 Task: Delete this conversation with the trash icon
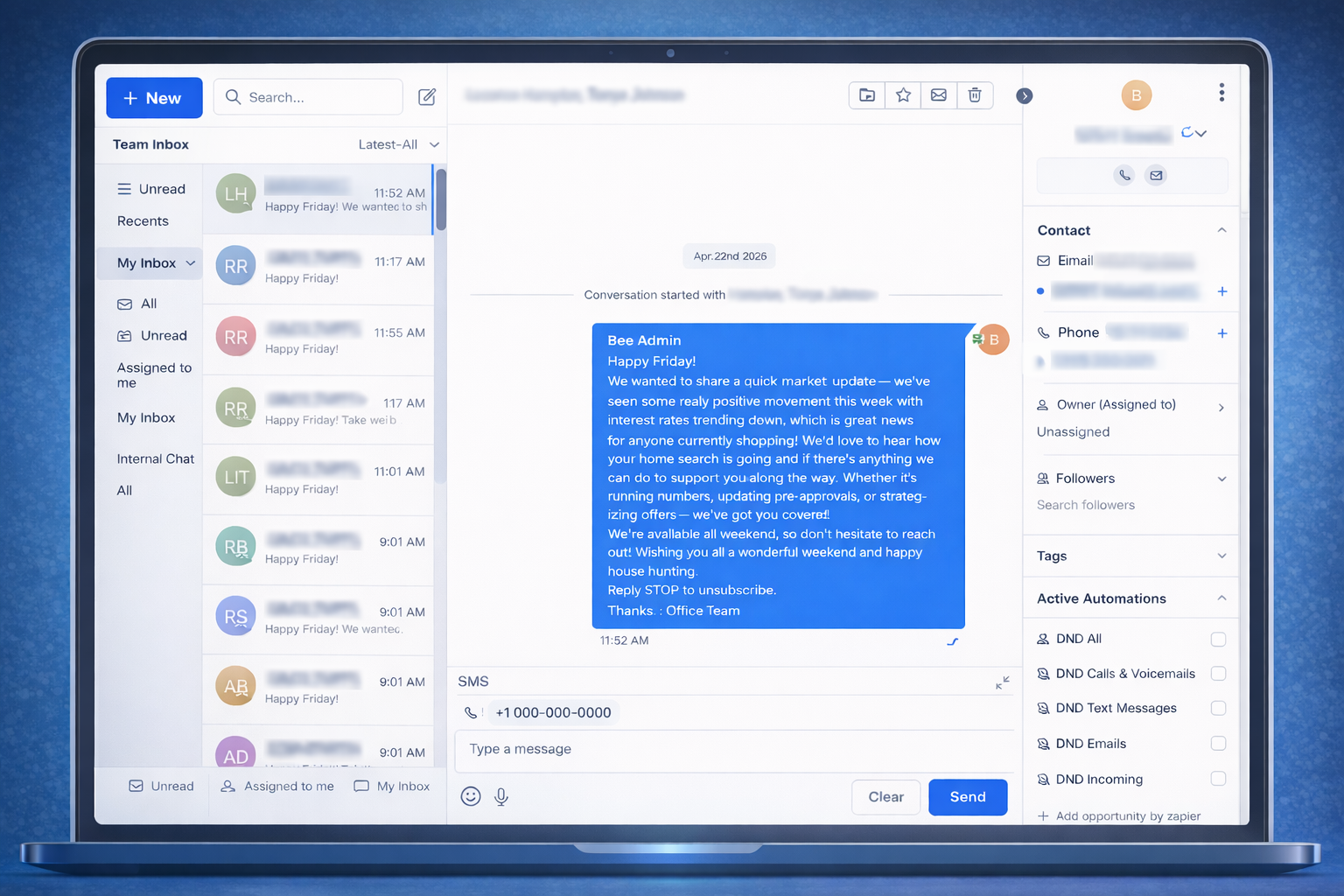975,95
